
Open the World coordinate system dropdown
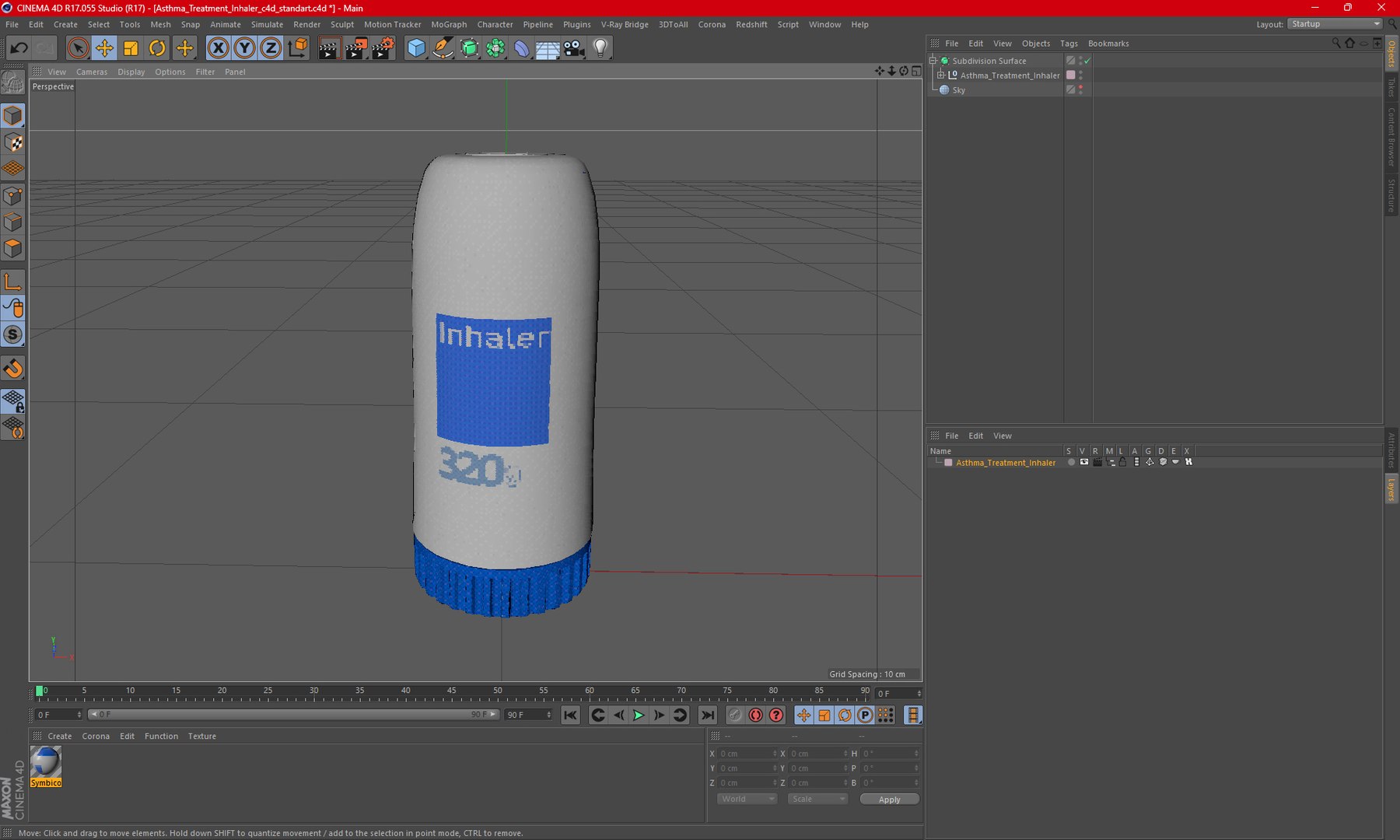click(x=747, y=799)
